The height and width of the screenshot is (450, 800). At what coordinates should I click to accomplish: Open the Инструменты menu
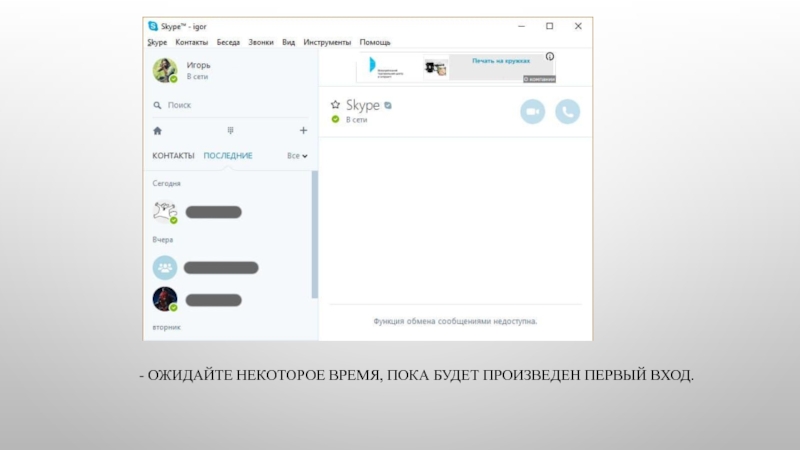(327, 42)
